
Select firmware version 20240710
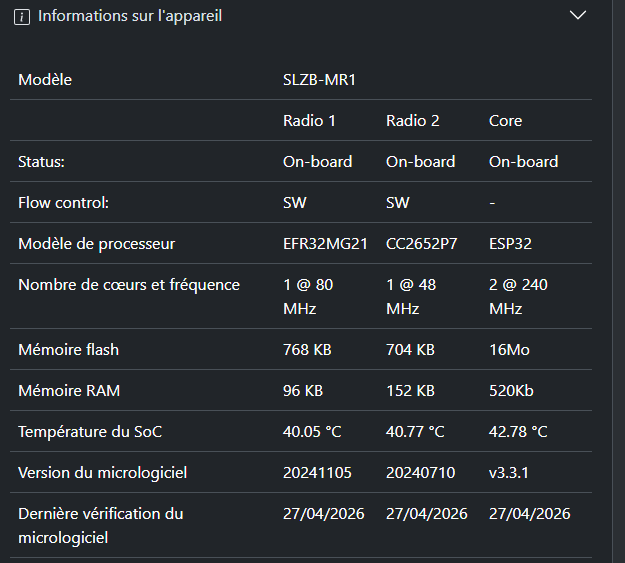coord(421,473)
